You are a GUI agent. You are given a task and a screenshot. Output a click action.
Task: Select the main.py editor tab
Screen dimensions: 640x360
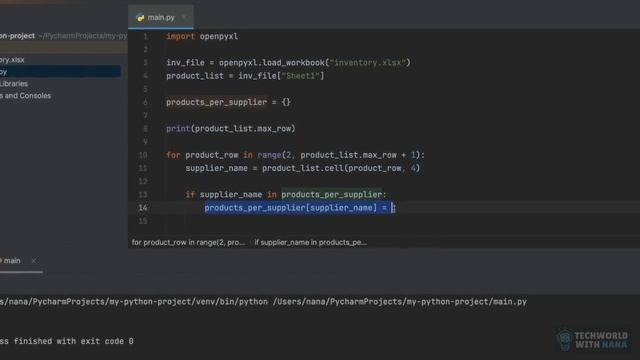[x=160, y=17]
